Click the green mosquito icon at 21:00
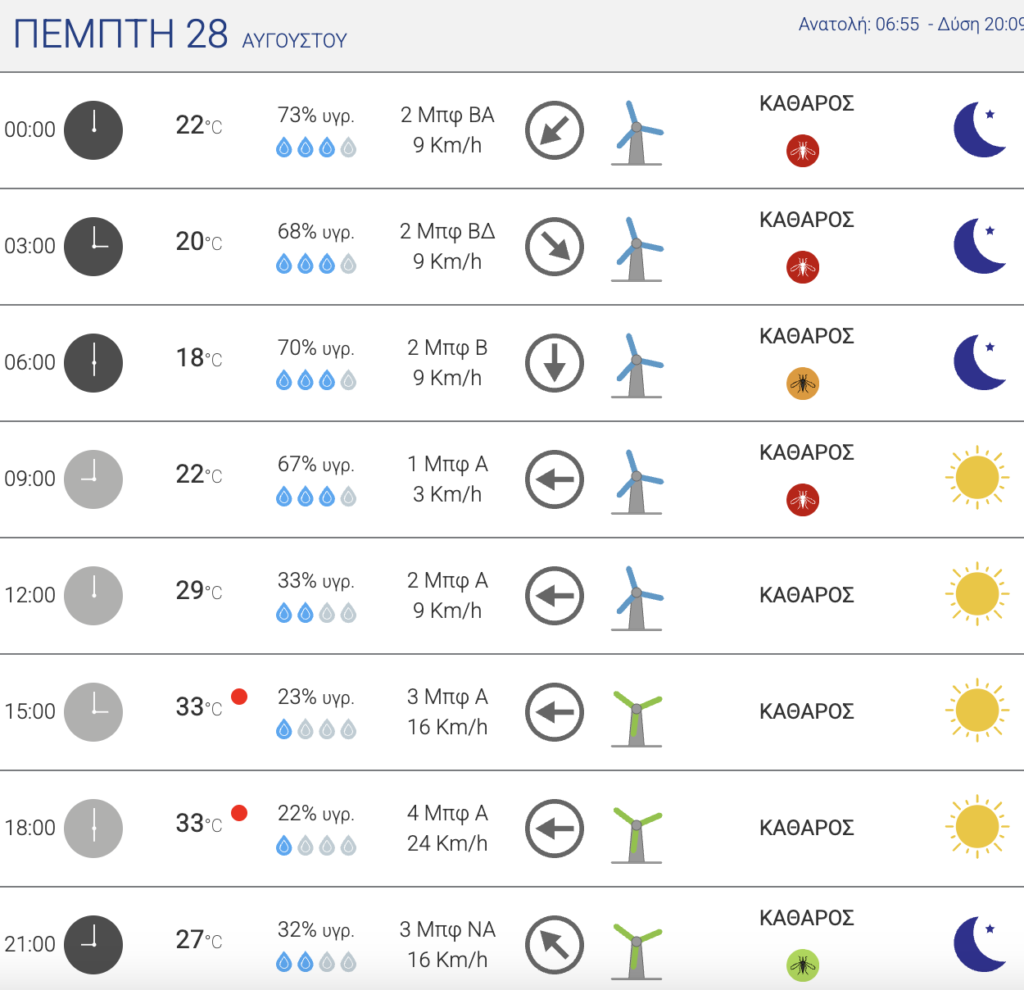The image size is (1024, 990). 803,965
